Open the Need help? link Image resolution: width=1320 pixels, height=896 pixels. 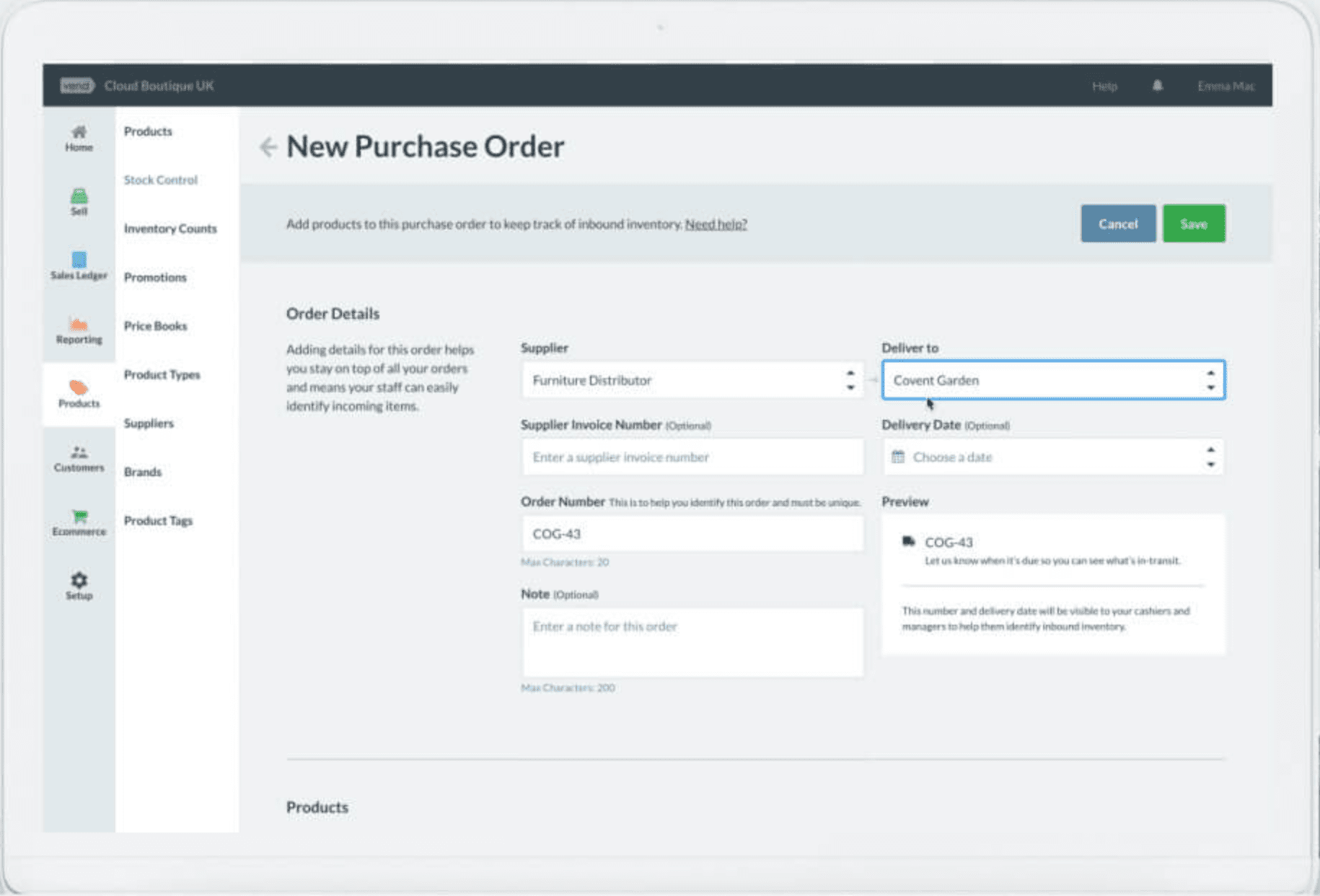coord(716,224)
